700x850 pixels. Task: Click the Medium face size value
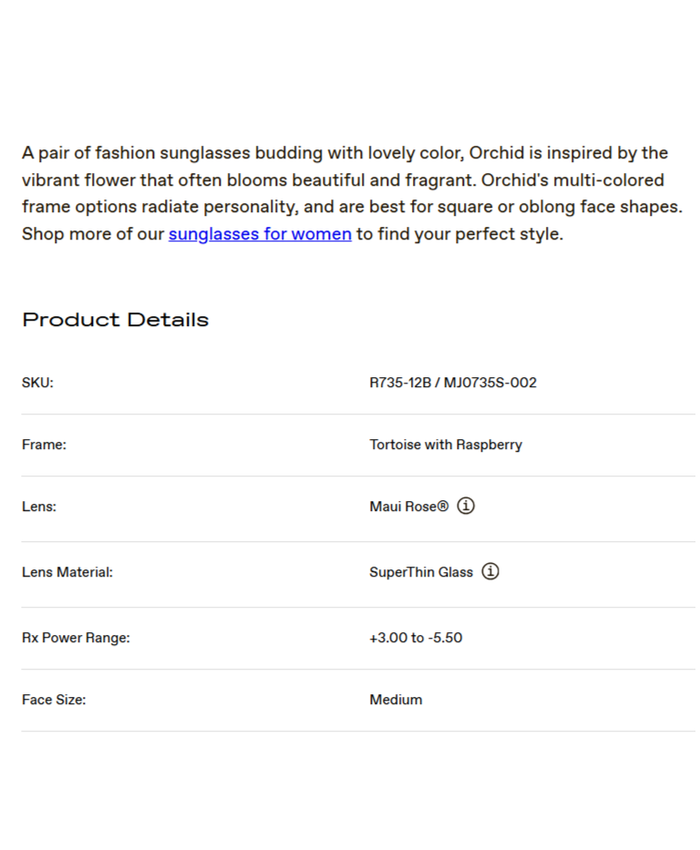click(x=396, y=700)
